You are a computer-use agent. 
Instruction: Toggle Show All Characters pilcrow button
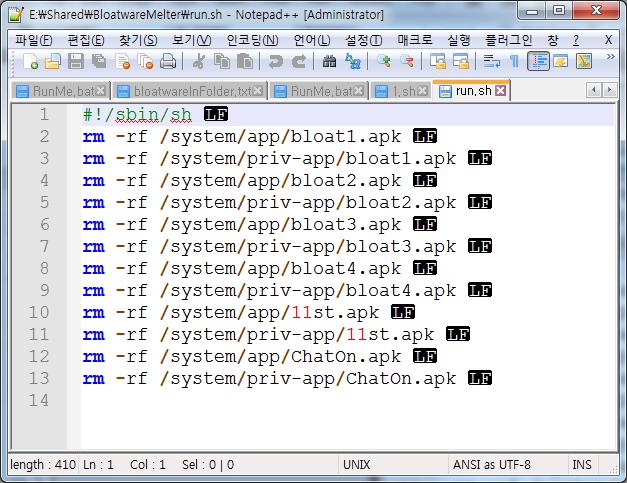(x=514, y=62)
